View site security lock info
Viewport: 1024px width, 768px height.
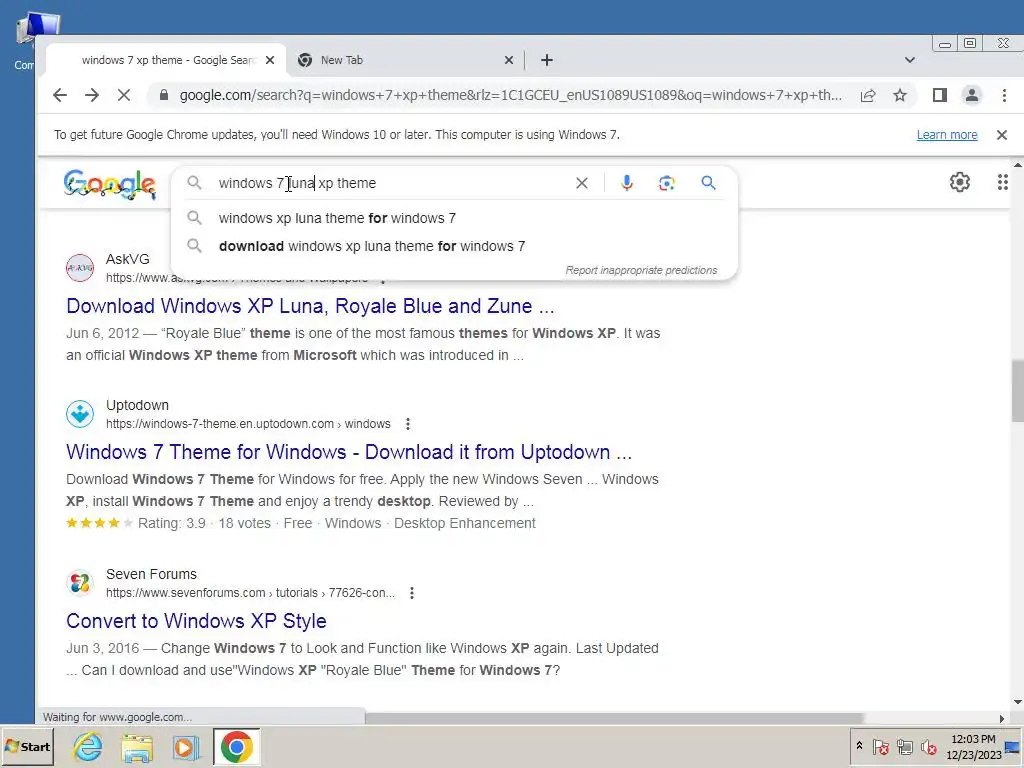pos(164,95)
